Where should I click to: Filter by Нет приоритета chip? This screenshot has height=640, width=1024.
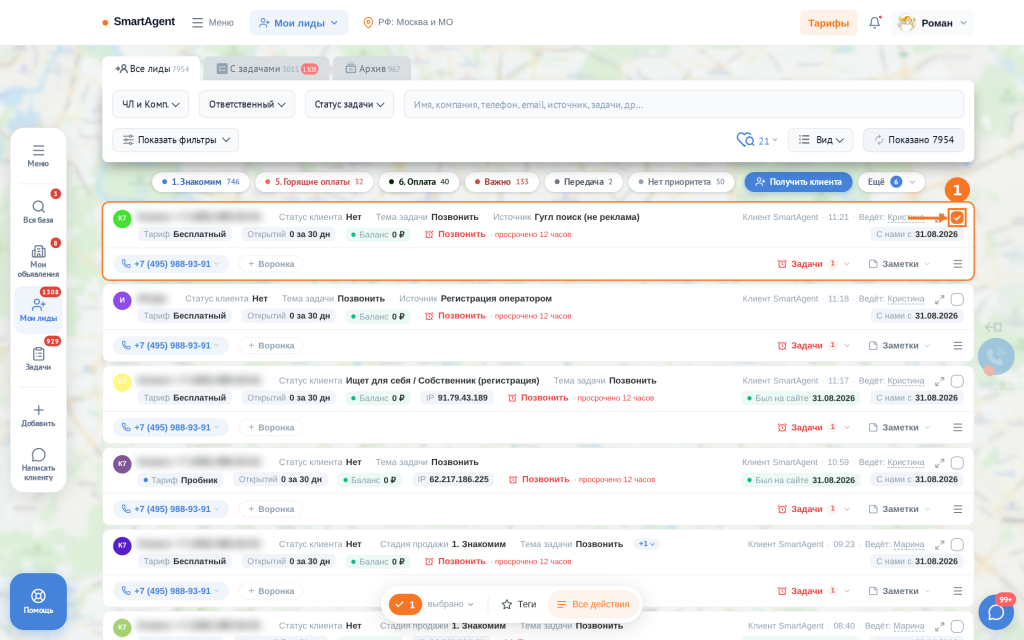pos(681,182)
